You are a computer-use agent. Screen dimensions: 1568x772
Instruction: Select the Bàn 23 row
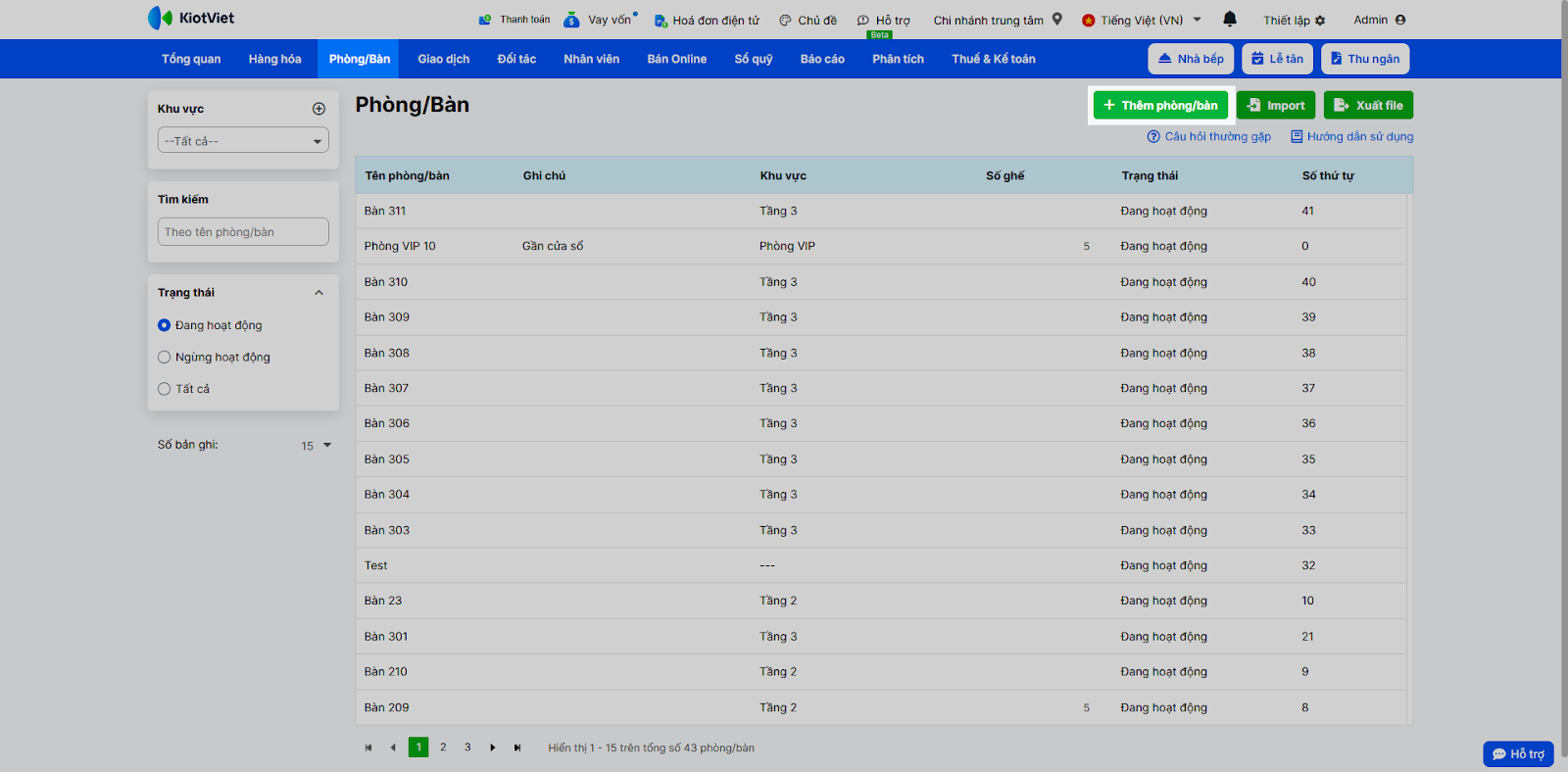pyautogui.click(x=881, y=602)
